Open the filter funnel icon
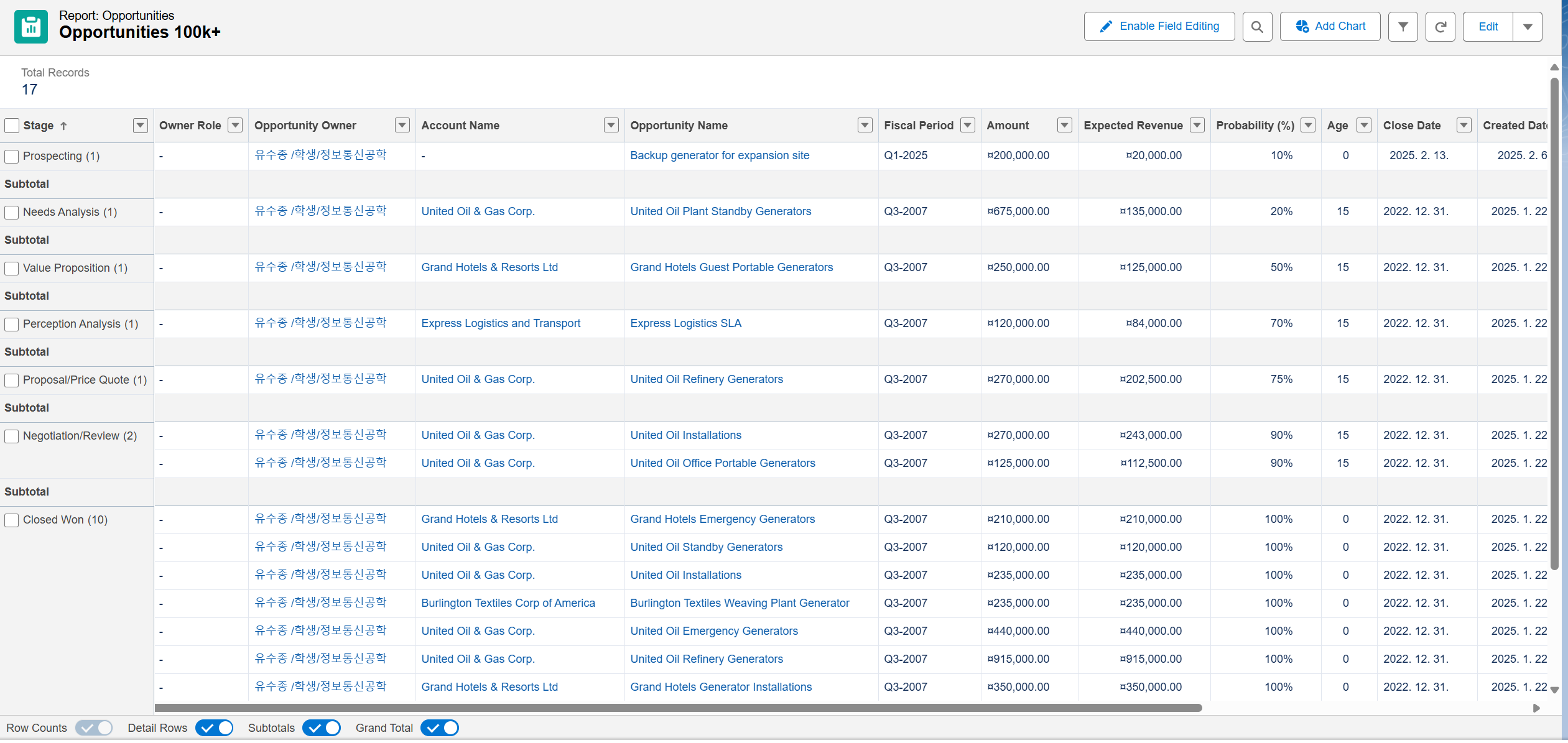The width and height of the screenshot is (1568, 743). coord(1403,27)
